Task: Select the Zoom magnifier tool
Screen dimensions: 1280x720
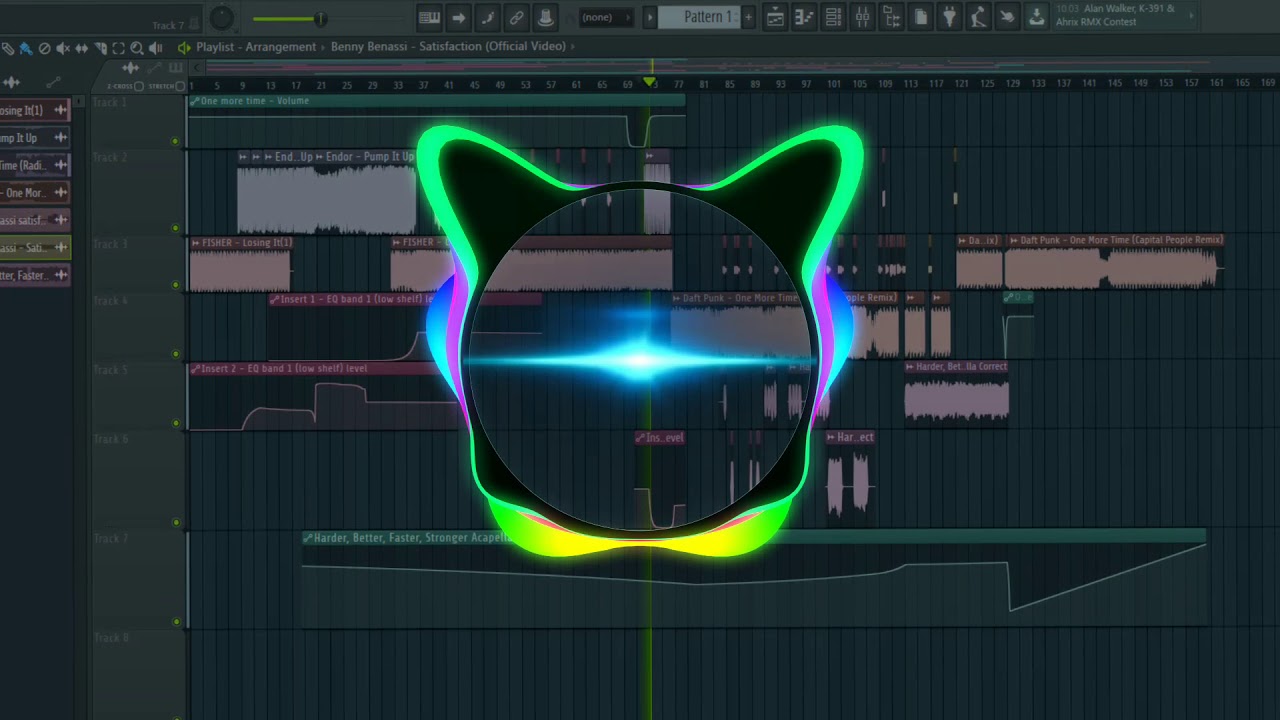Action: pyautogui.click(x=137, y=48)
